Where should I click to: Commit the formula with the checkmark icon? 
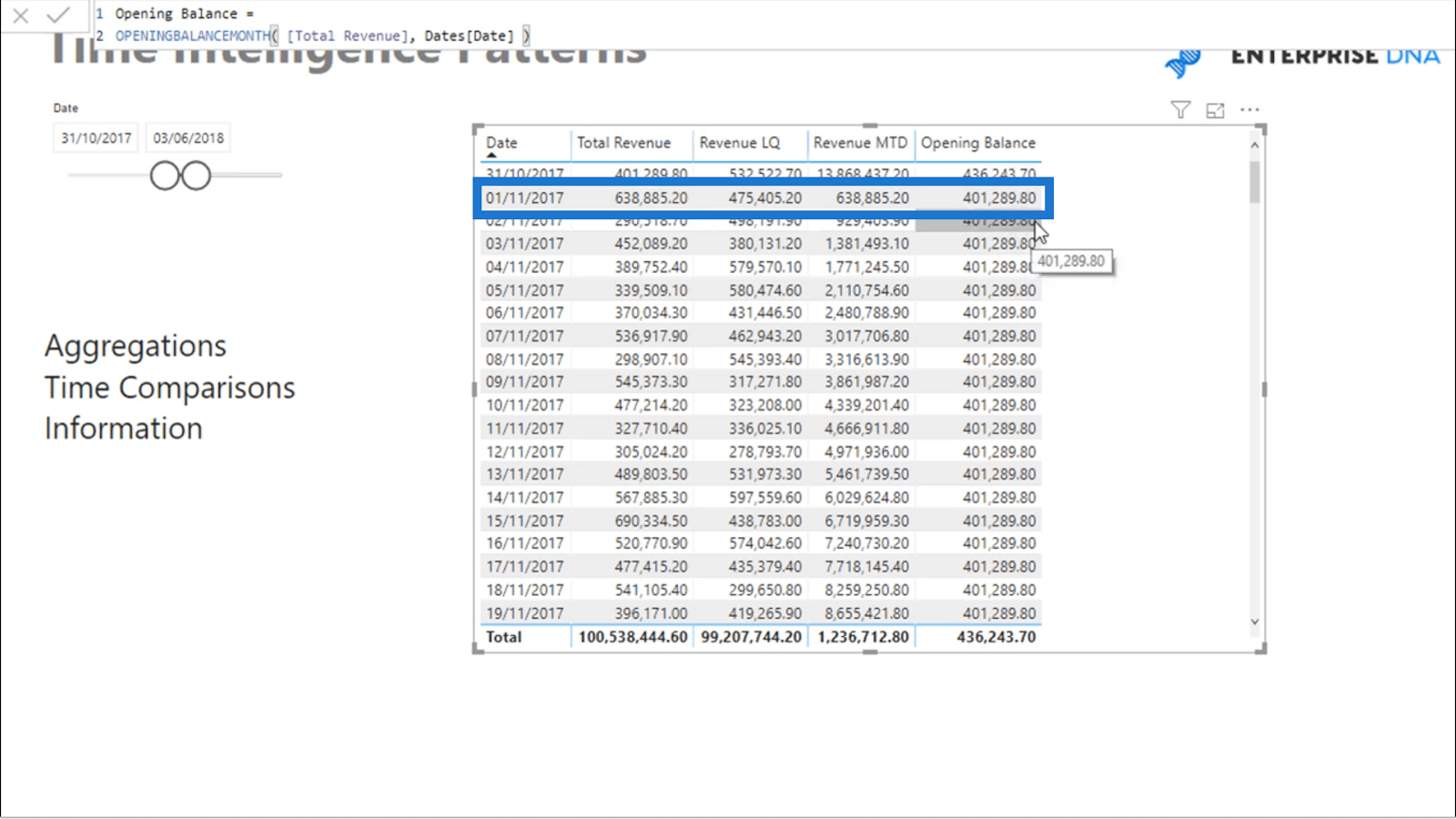click(x=58, y=15)
